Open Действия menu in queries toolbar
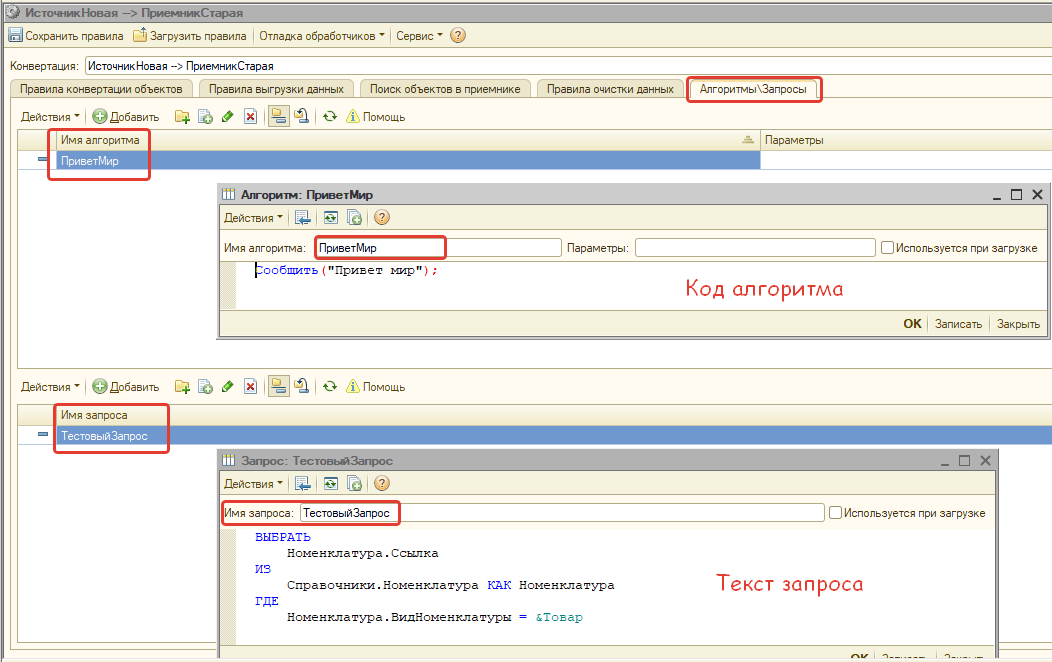This screenshot has width=1052, height=662. click(50, 387)
